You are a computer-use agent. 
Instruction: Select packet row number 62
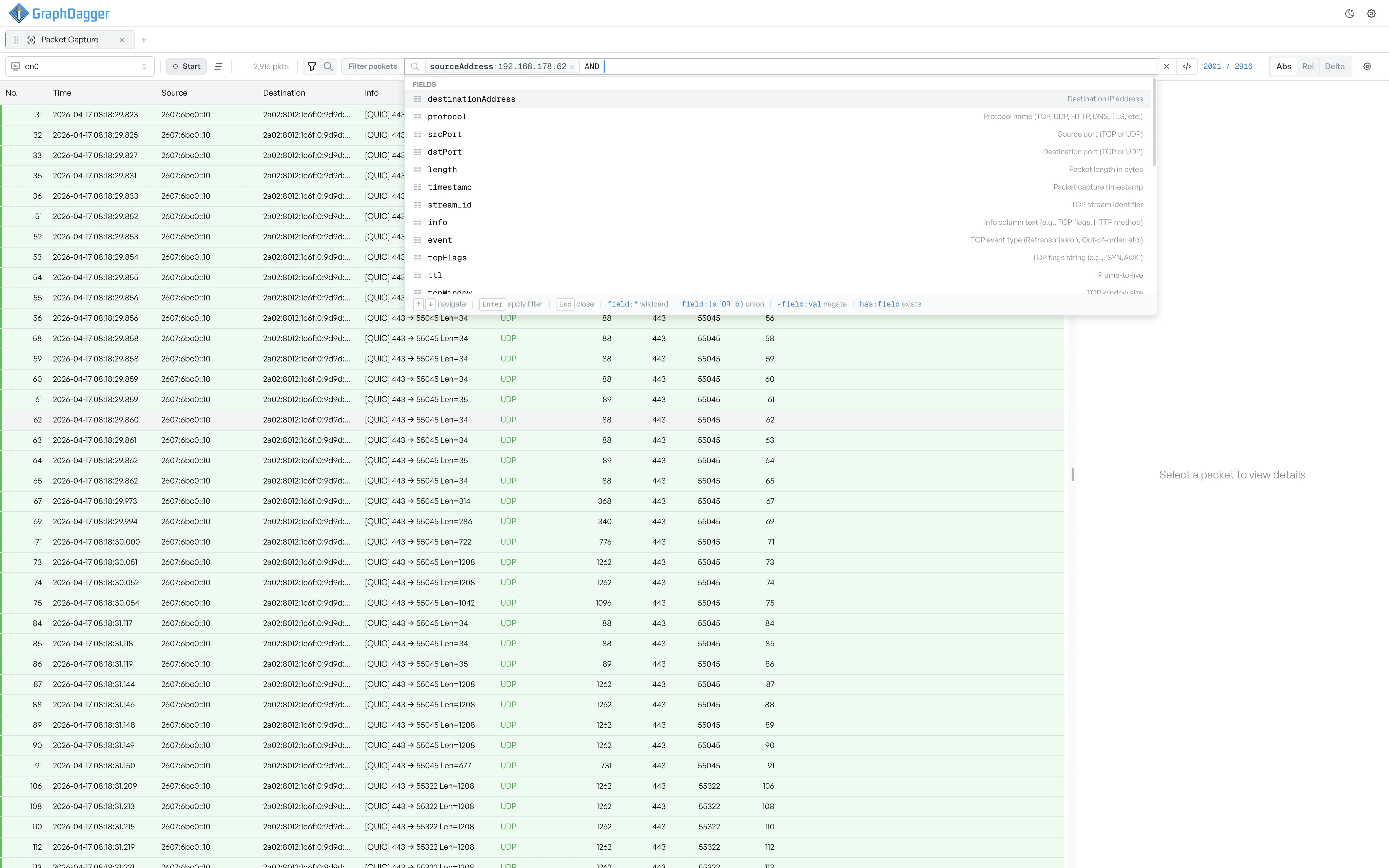tap(532, 420)
